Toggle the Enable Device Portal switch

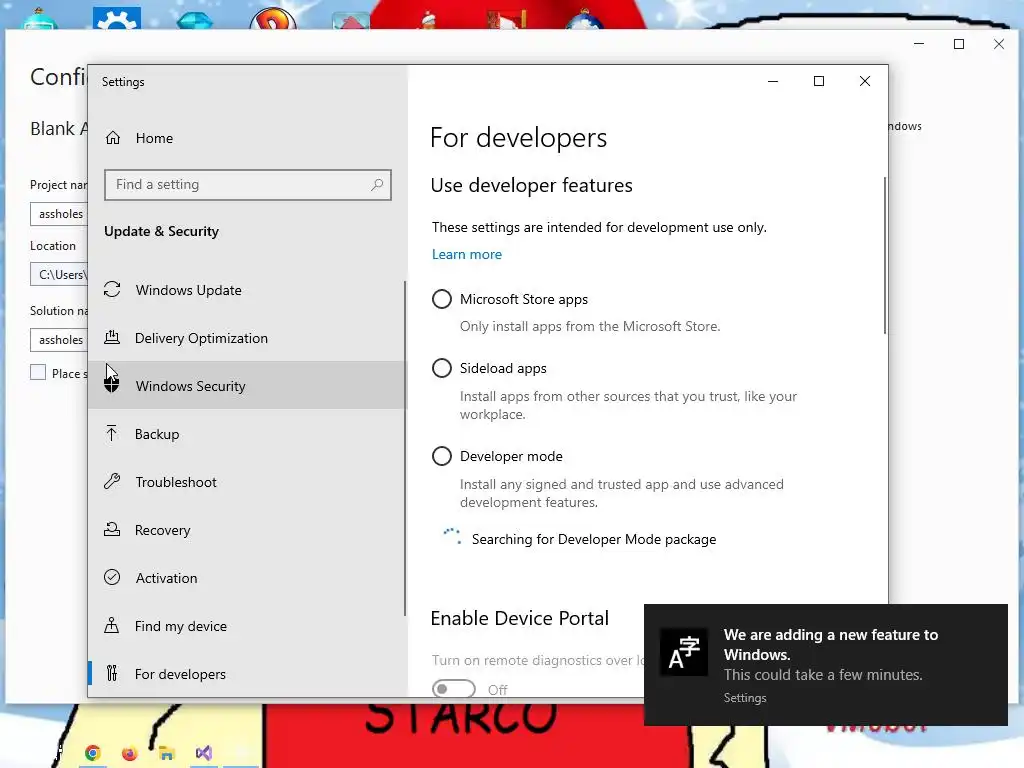[453, 689]
